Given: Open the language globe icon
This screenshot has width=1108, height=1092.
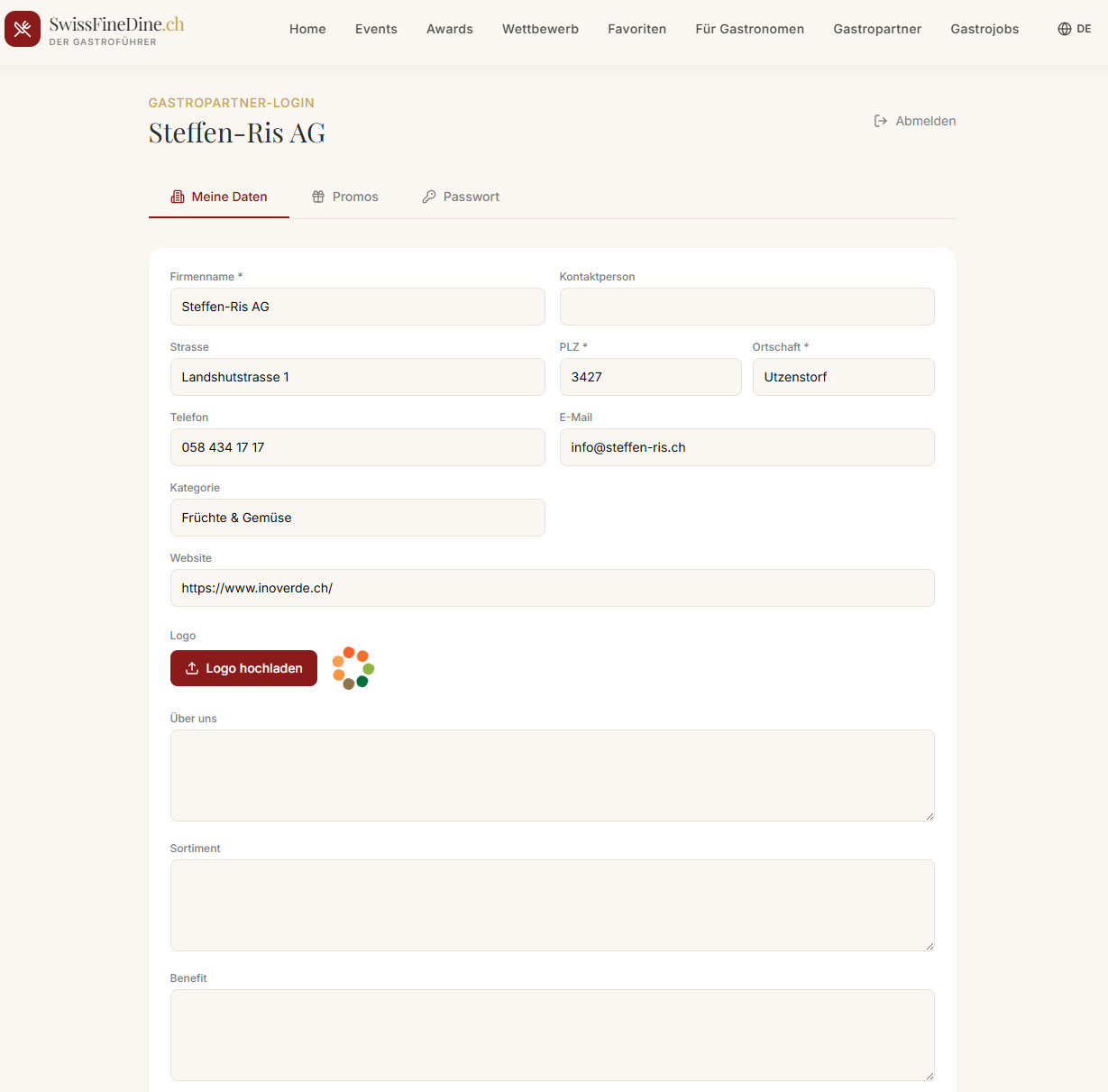Looking at the screenshot, I should pyautogui.click(x=1065, y=29).
